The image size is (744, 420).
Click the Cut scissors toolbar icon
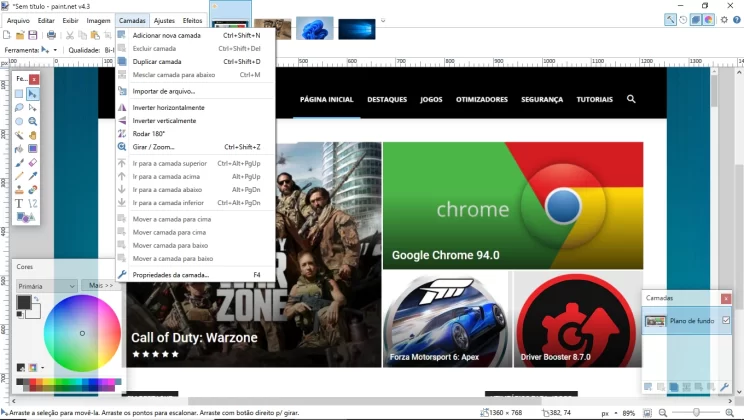click(x=70, y=35)
